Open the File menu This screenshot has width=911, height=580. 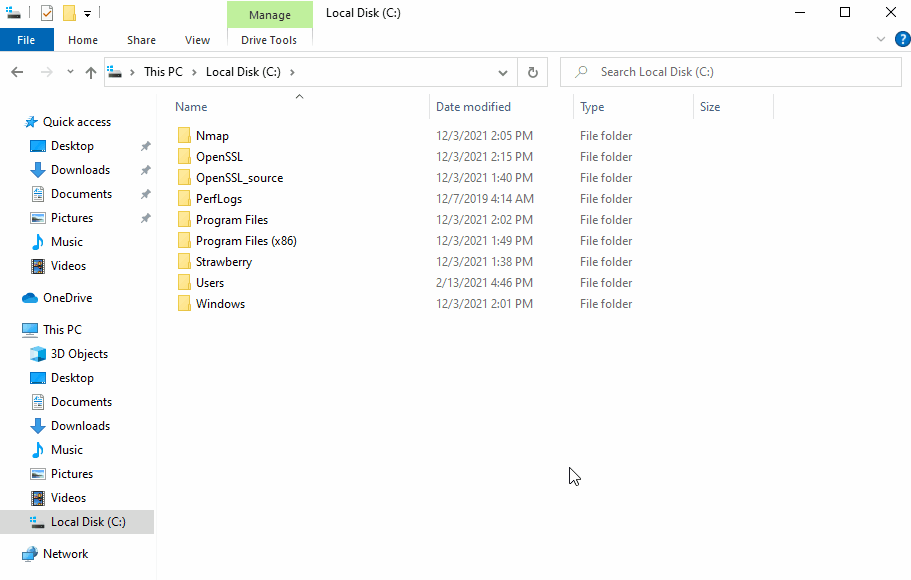(26, 40)
